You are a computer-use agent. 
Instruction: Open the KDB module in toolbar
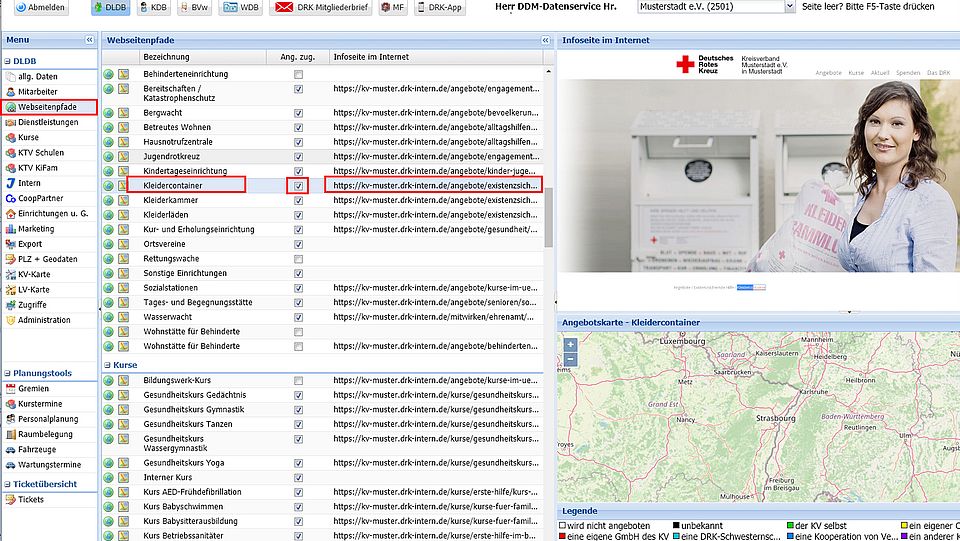click(153, 8)
